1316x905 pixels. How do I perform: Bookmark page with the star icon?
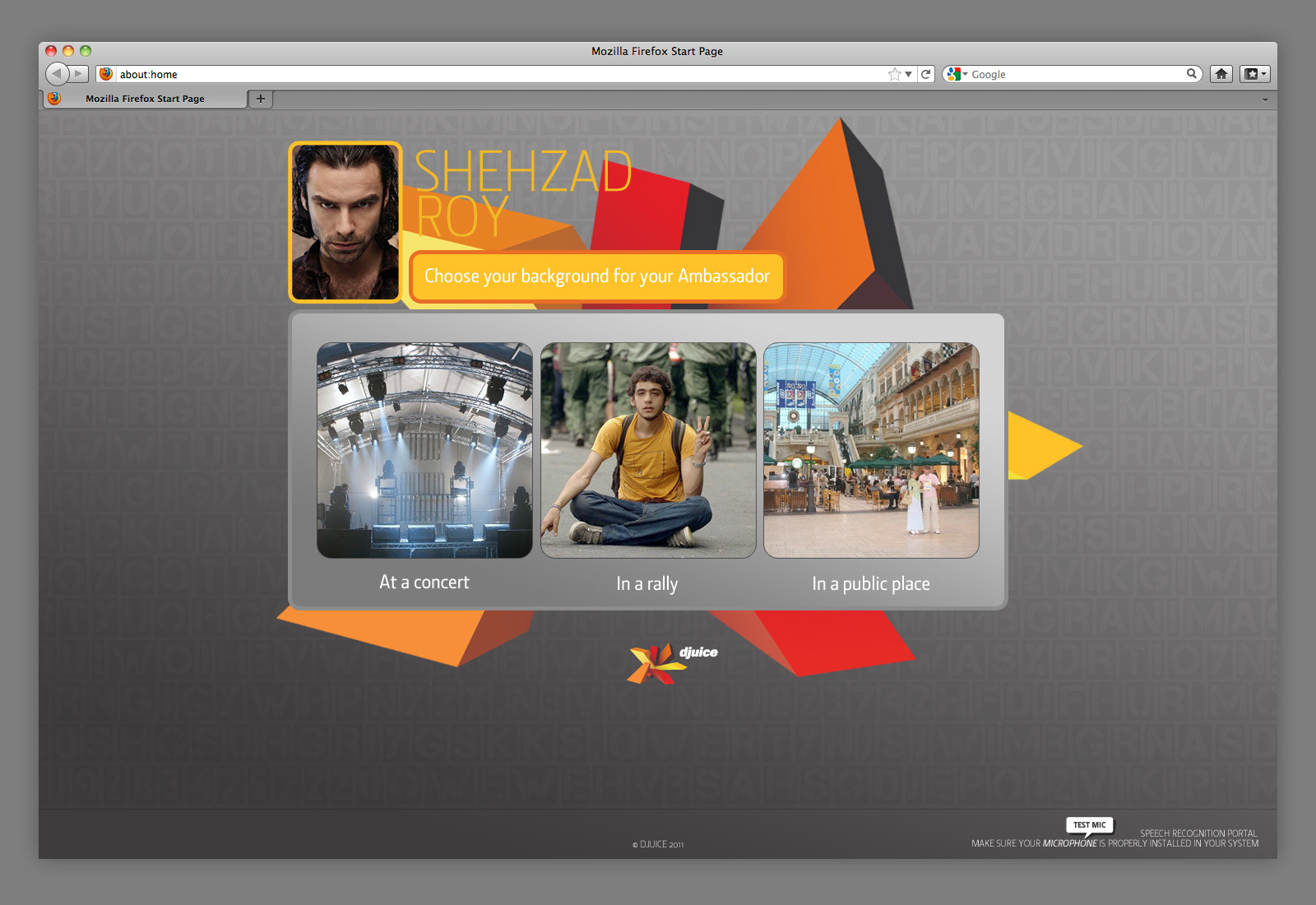click(x=895, y=74)
